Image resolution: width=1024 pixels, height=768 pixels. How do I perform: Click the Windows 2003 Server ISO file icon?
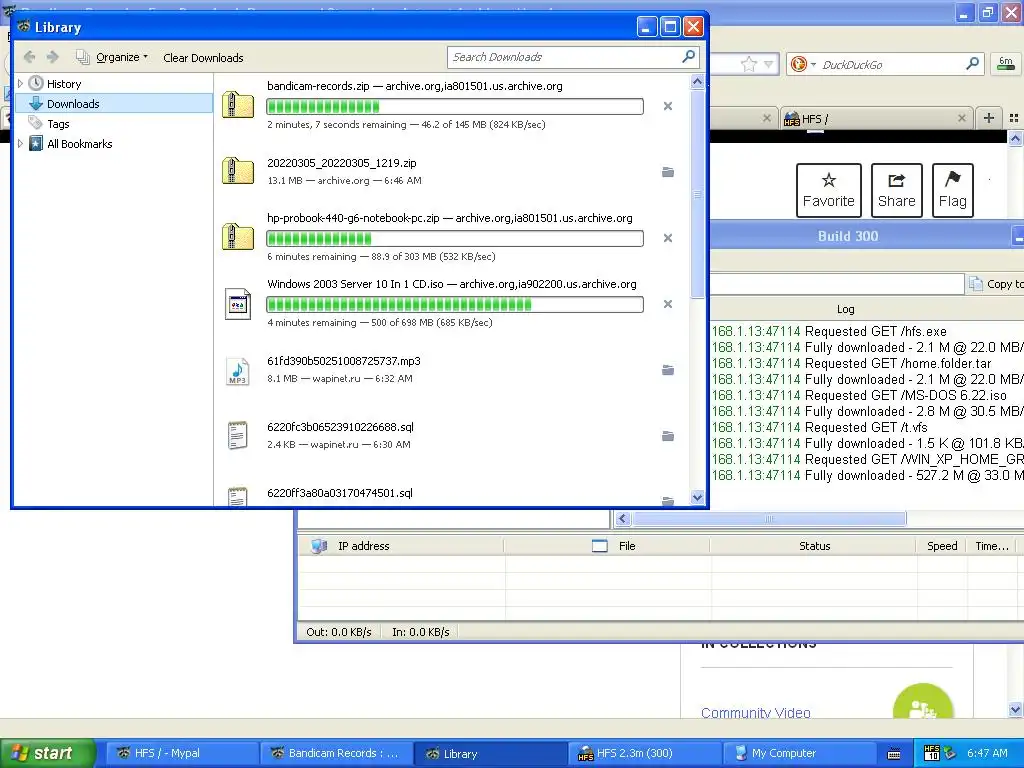pyautogui.click(x=238, y=304)
